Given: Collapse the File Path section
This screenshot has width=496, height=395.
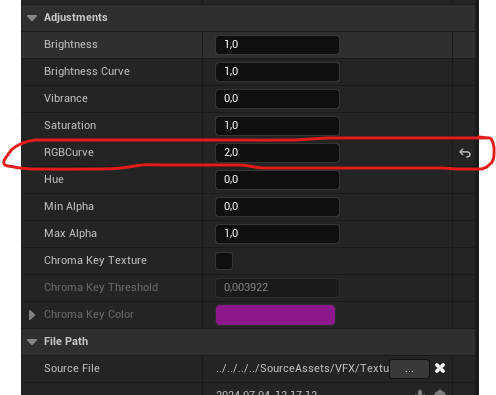Looking at the screenshot, I should [32, 342].
